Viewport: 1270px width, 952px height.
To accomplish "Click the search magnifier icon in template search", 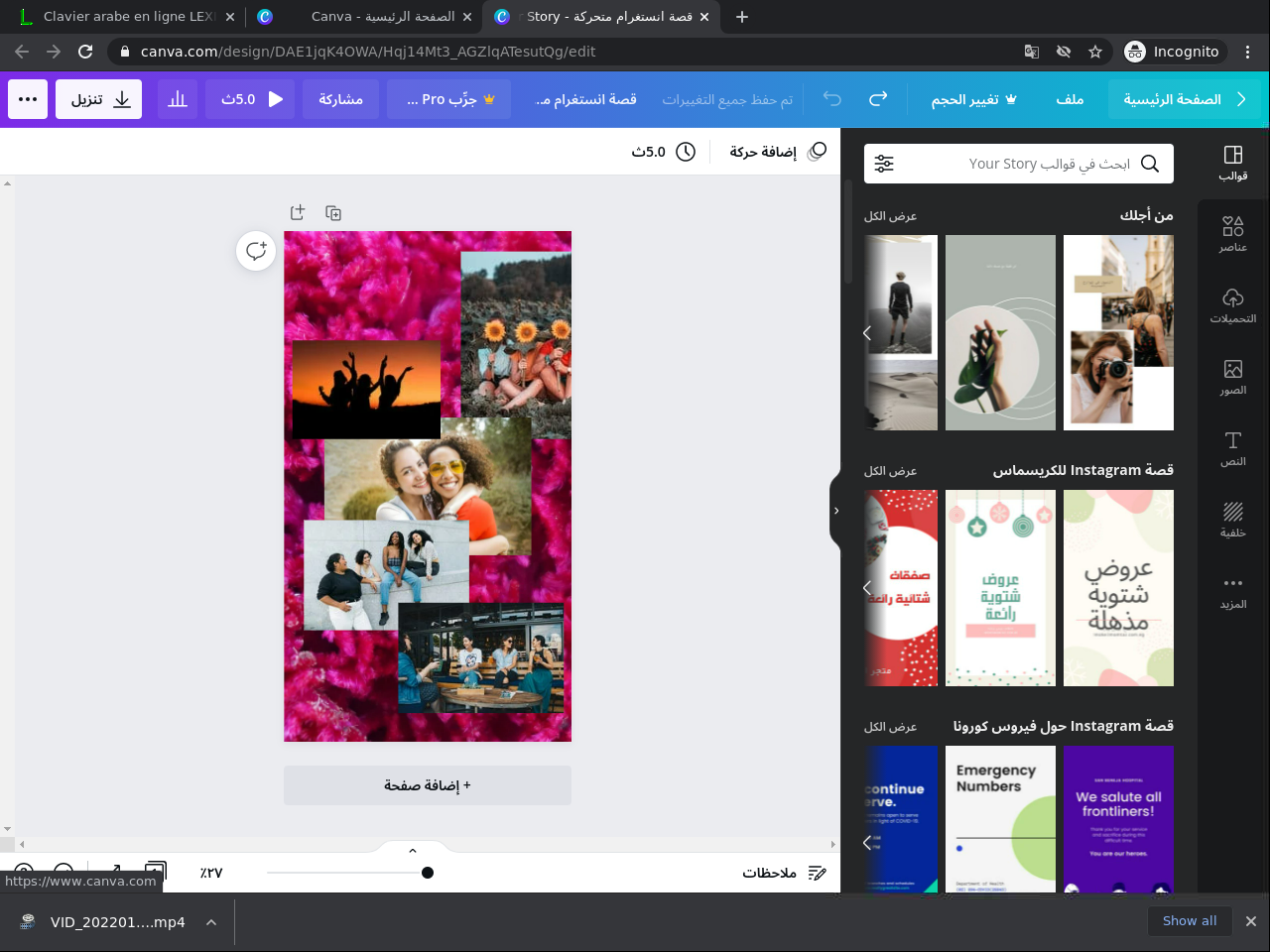I will click(x=1150, y=164).
